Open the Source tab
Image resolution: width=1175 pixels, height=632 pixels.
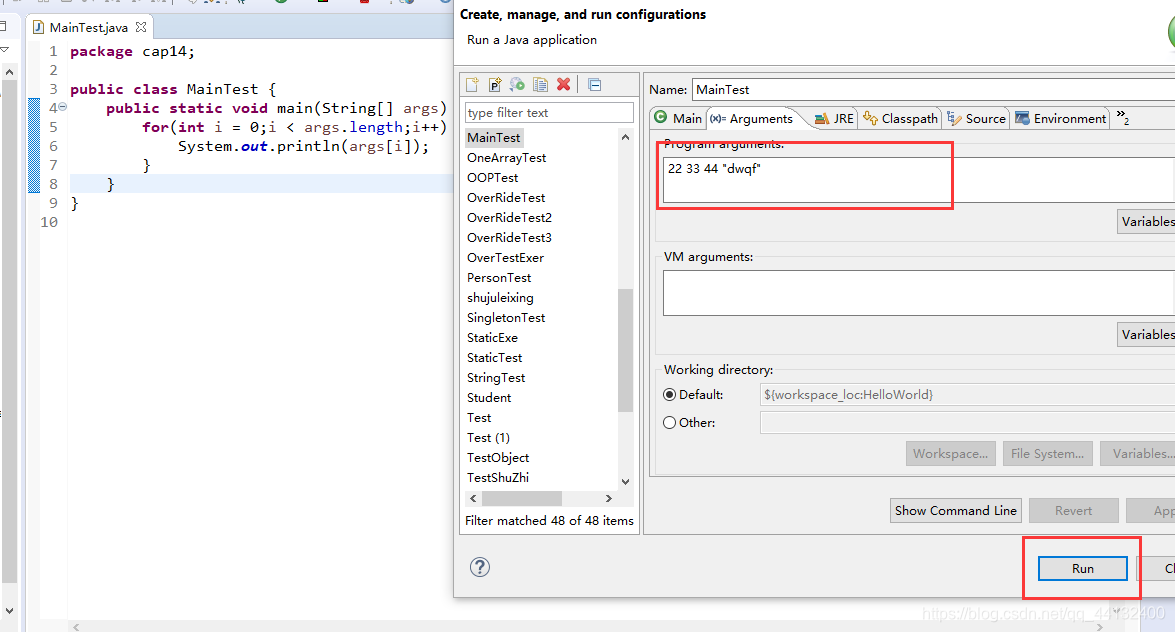(976, 118)
